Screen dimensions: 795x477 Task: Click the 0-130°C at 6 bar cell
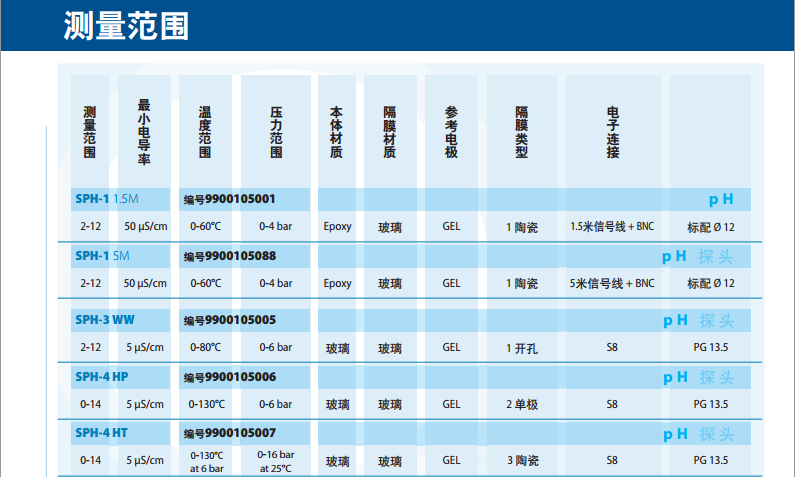206,462
